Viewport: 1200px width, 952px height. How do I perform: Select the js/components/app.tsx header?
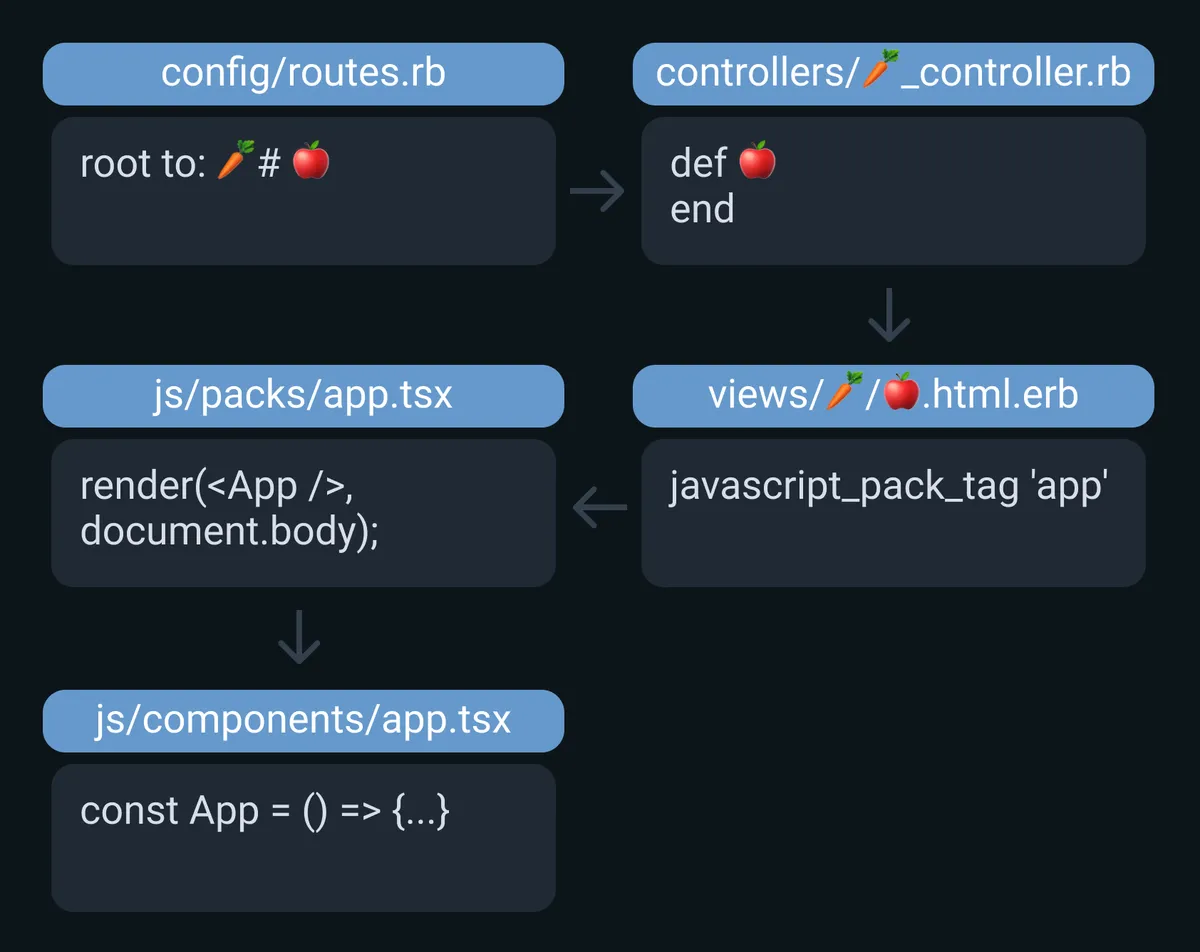click(x=303, y=720)
